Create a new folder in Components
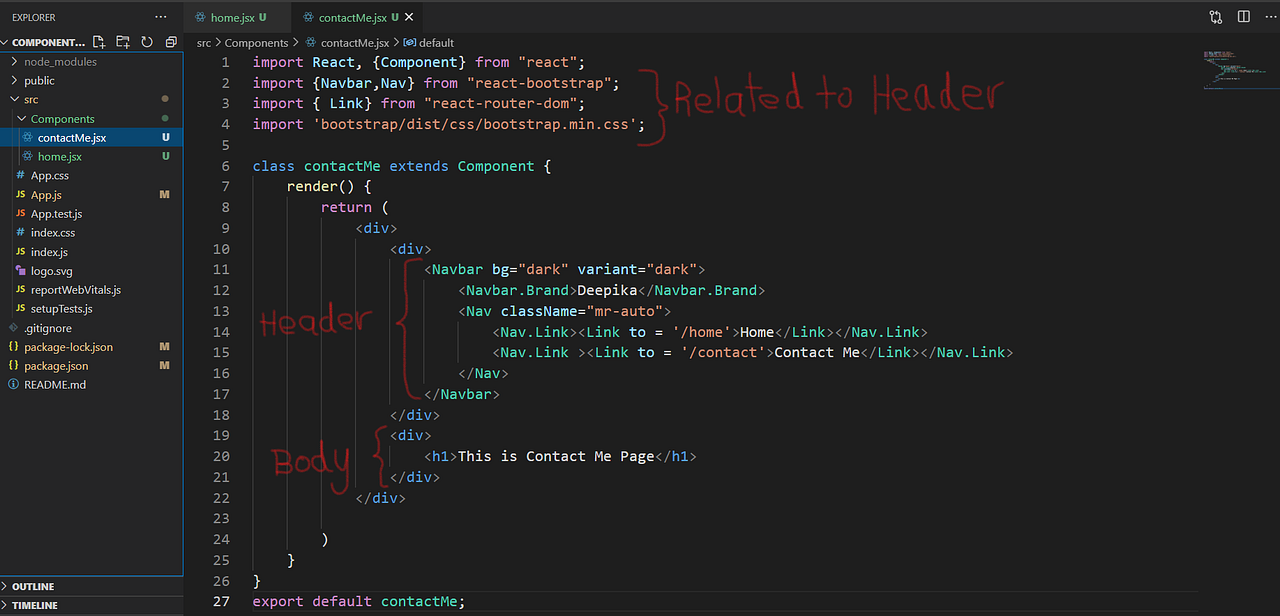This screenshot has width=1280, height=616. (x=123, y=41)
